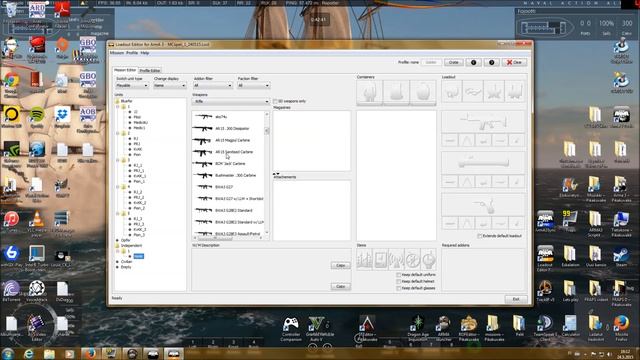Click the Exit button
Image resolution: width=640 pixels, height=360 pixels.
(516, 299)
